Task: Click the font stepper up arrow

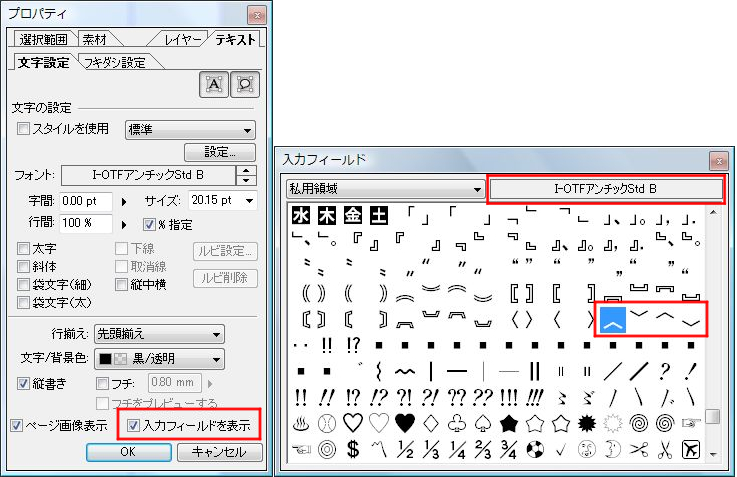Action: tap(246, 171)
